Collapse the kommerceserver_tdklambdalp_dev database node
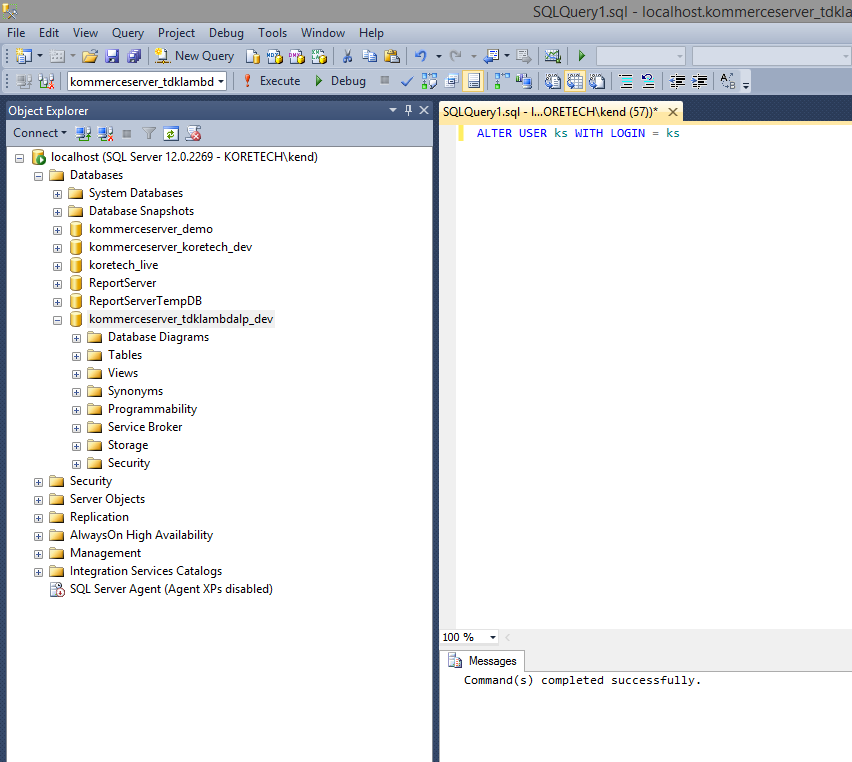The width and height of the screenshot is (852, 762). 57,320
